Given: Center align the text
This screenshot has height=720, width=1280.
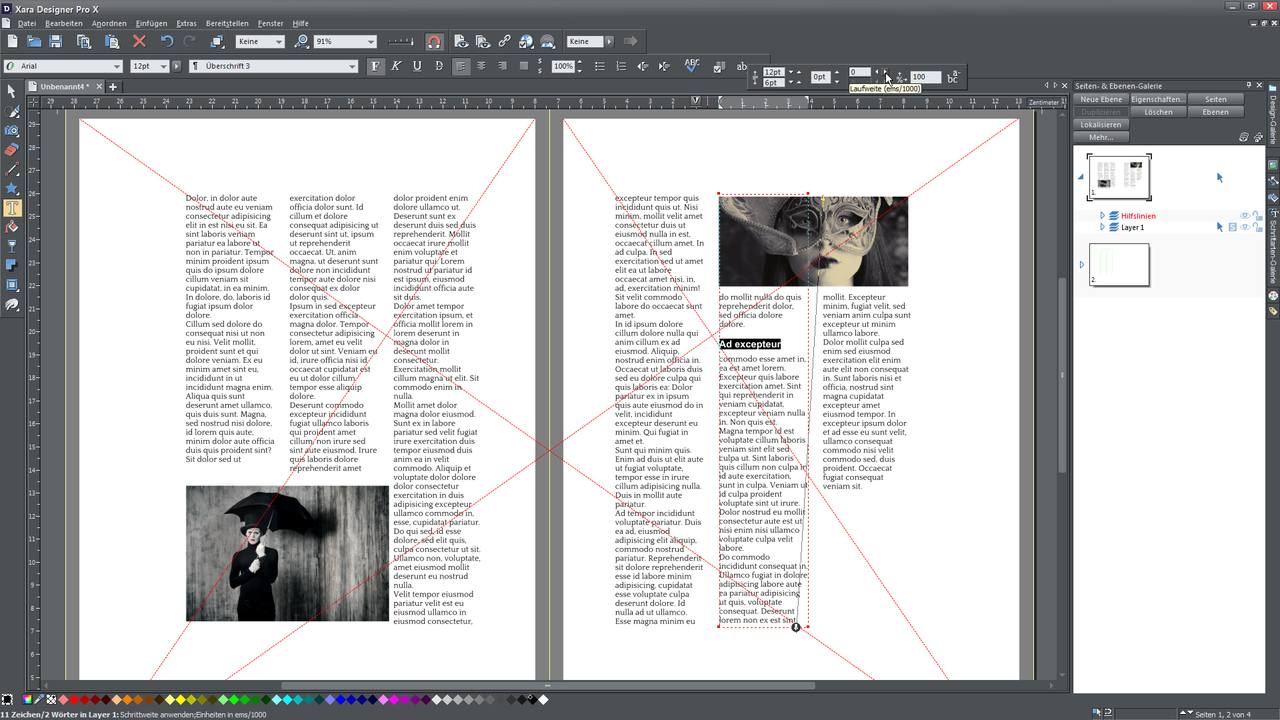Looking at the screenshot, I should [x=481, y=66].
